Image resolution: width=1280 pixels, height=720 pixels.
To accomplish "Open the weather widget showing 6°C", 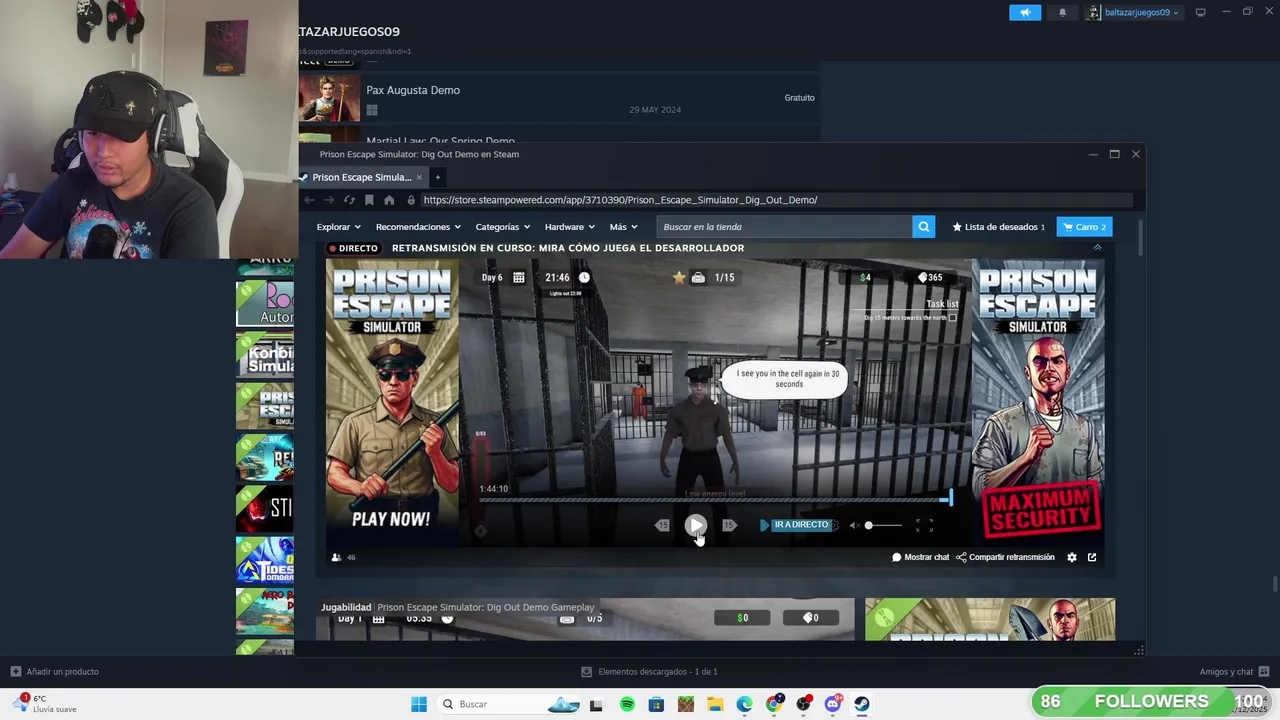I will point(46,704).
